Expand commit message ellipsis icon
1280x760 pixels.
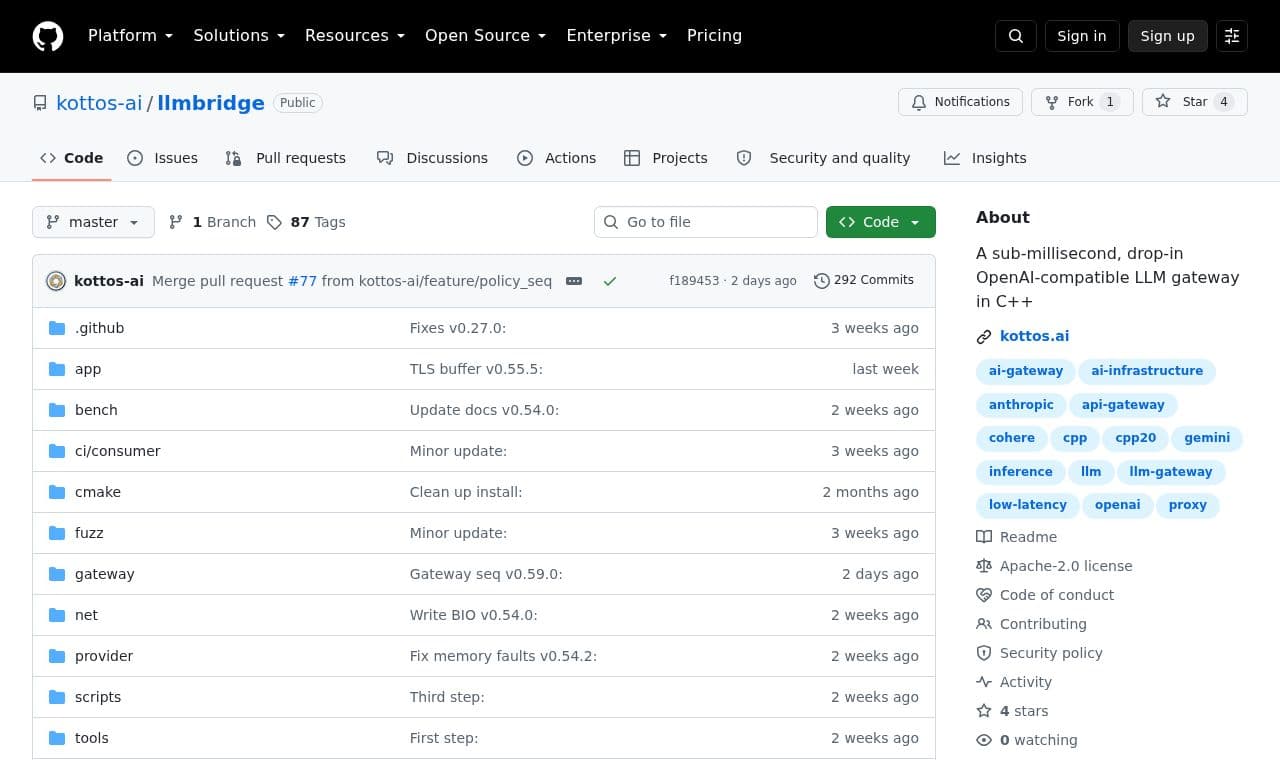[x=574, y=281]
